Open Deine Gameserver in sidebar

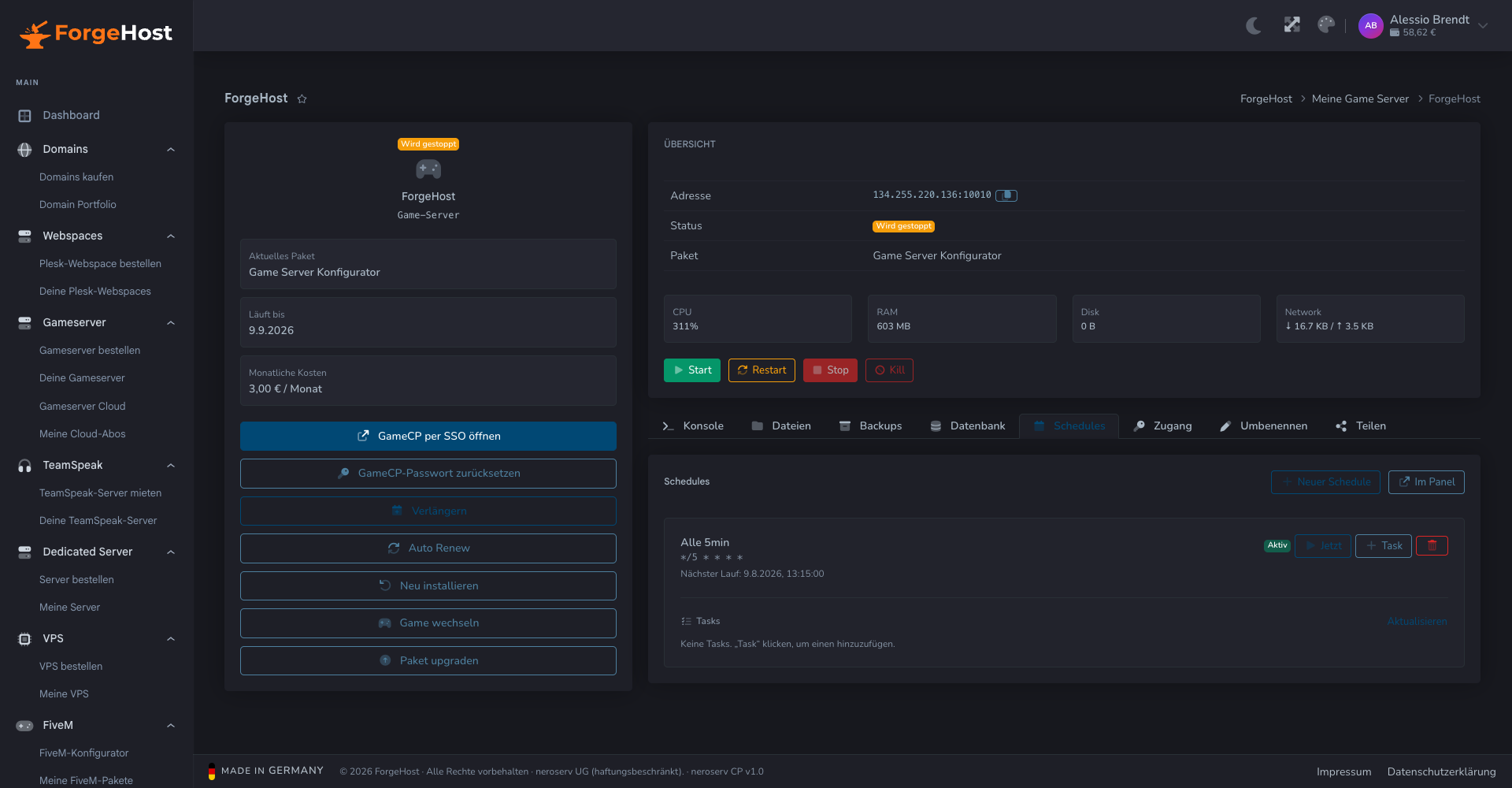(82, 378)
